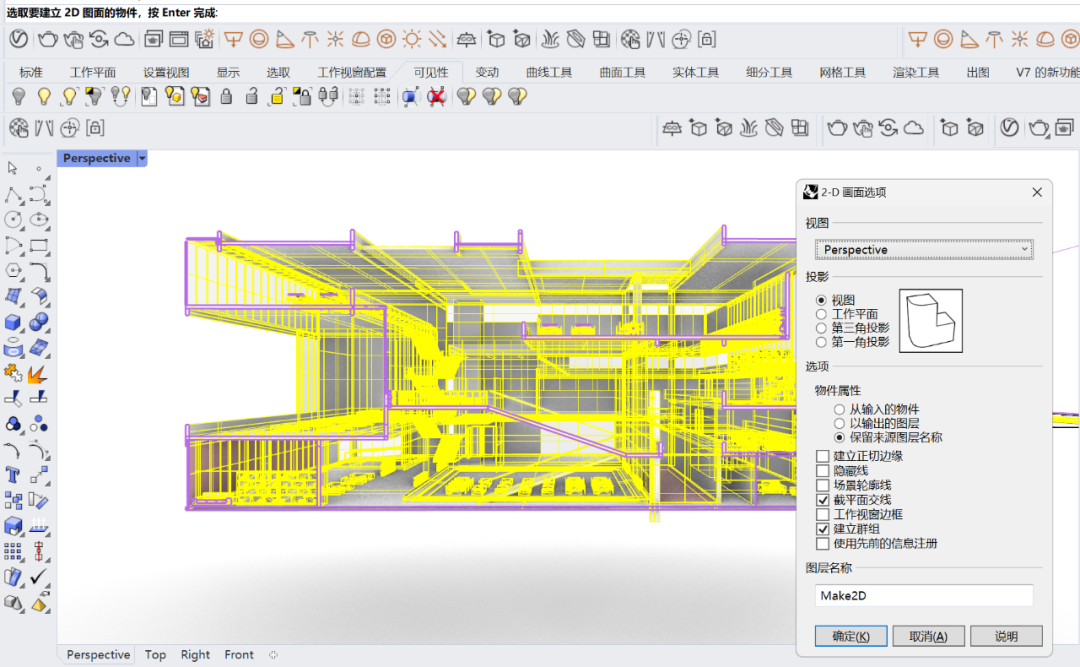Viewport: 1080px width, 667px height.
Task: Select 从输入的物件 radio option
Action: [x=839, y=409]
